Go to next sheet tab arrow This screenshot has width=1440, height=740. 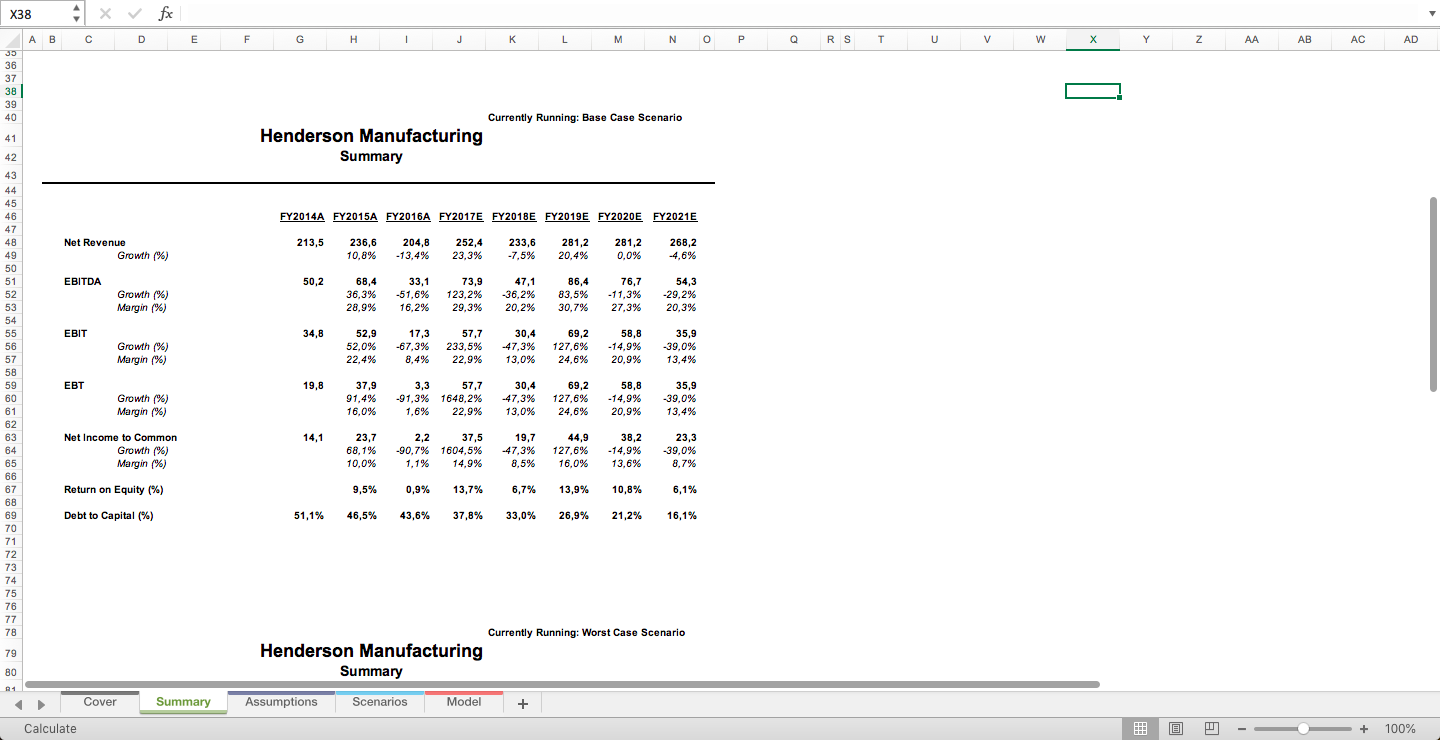(41, 704)
